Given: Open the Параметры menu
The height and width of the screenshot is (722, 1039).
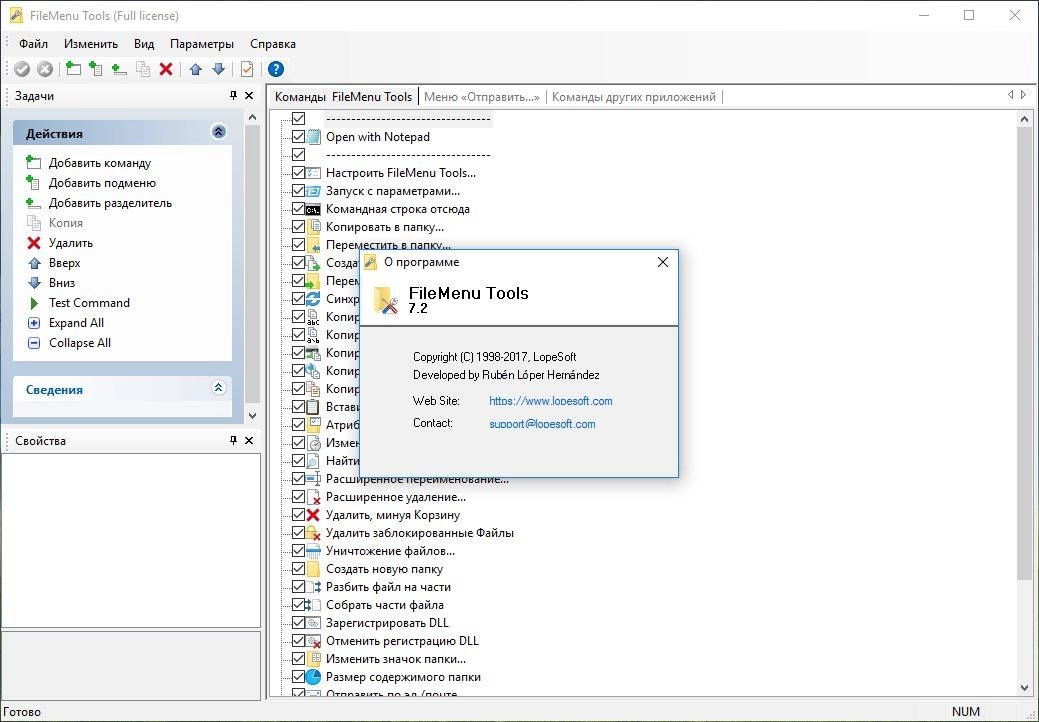Looking at the screenshot, I should 202,44.
